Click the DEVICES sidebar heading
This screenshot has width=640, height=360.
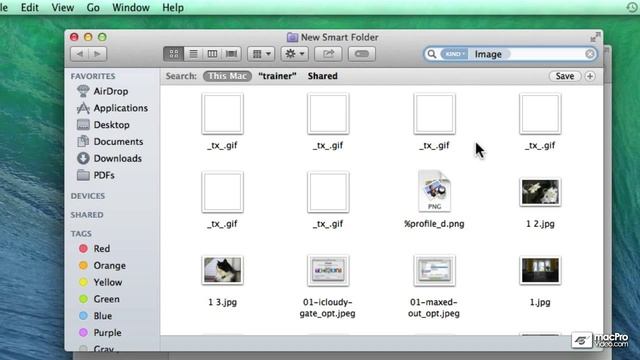[88, 196]
